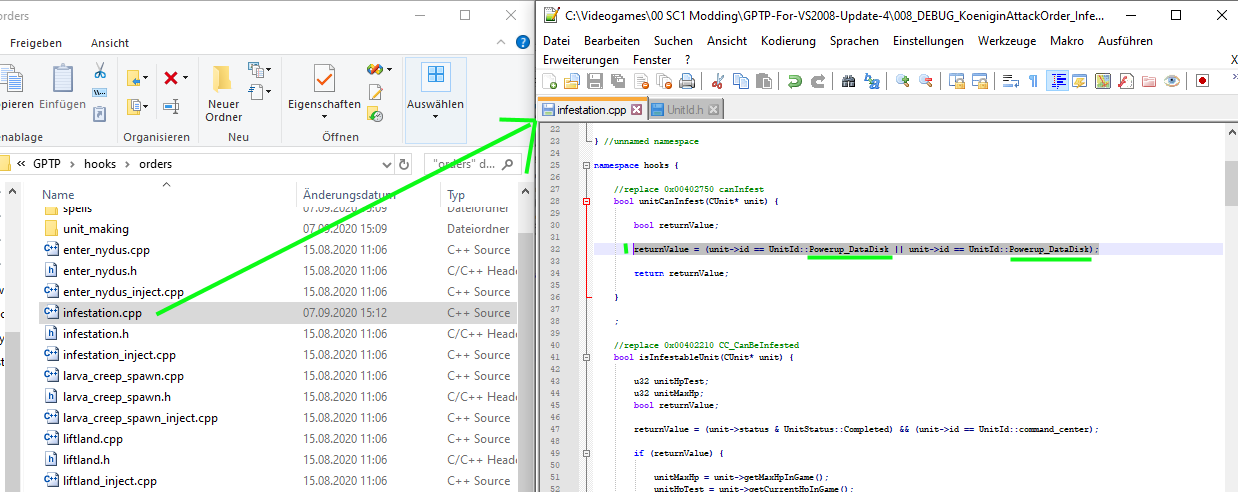Expand the Auswählen dropdown

435,117
